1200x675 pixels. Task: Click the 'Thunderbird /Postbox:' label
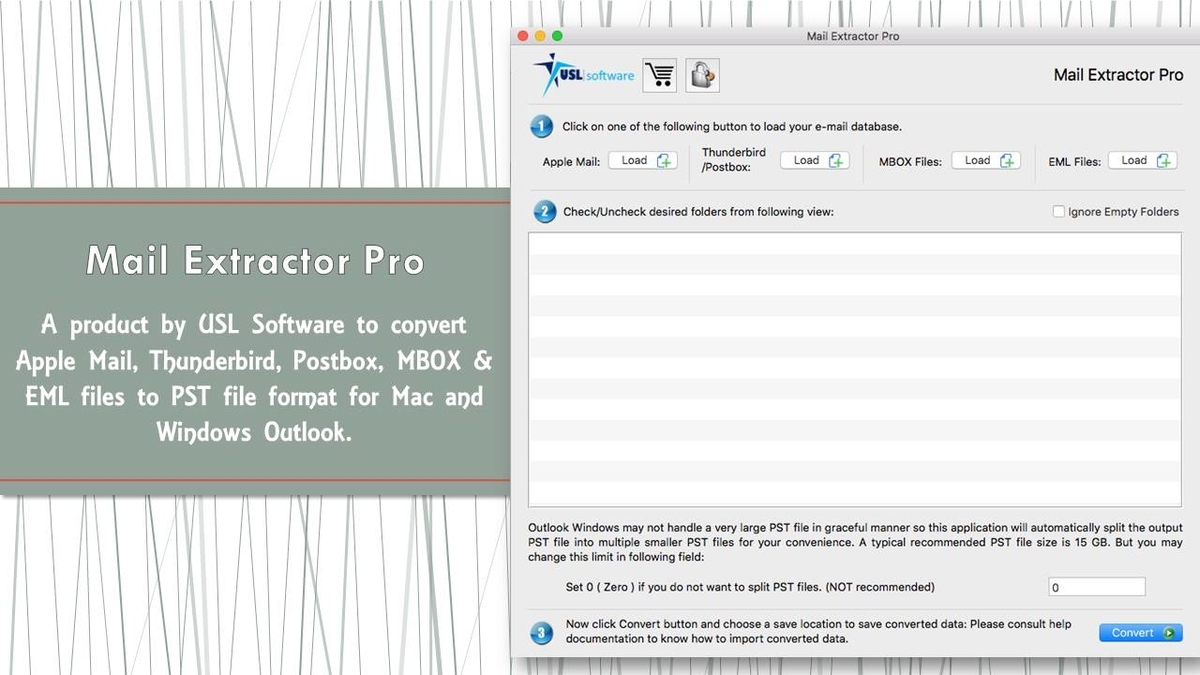point(734,160)
